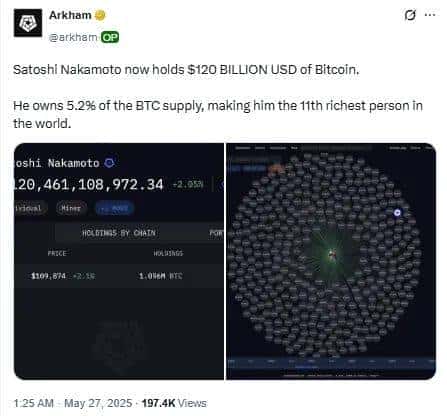Click the Grok slashed-circle icon near the post's top-right
The height and width of the screenshot is (416, 447).
tap(410, 15)
